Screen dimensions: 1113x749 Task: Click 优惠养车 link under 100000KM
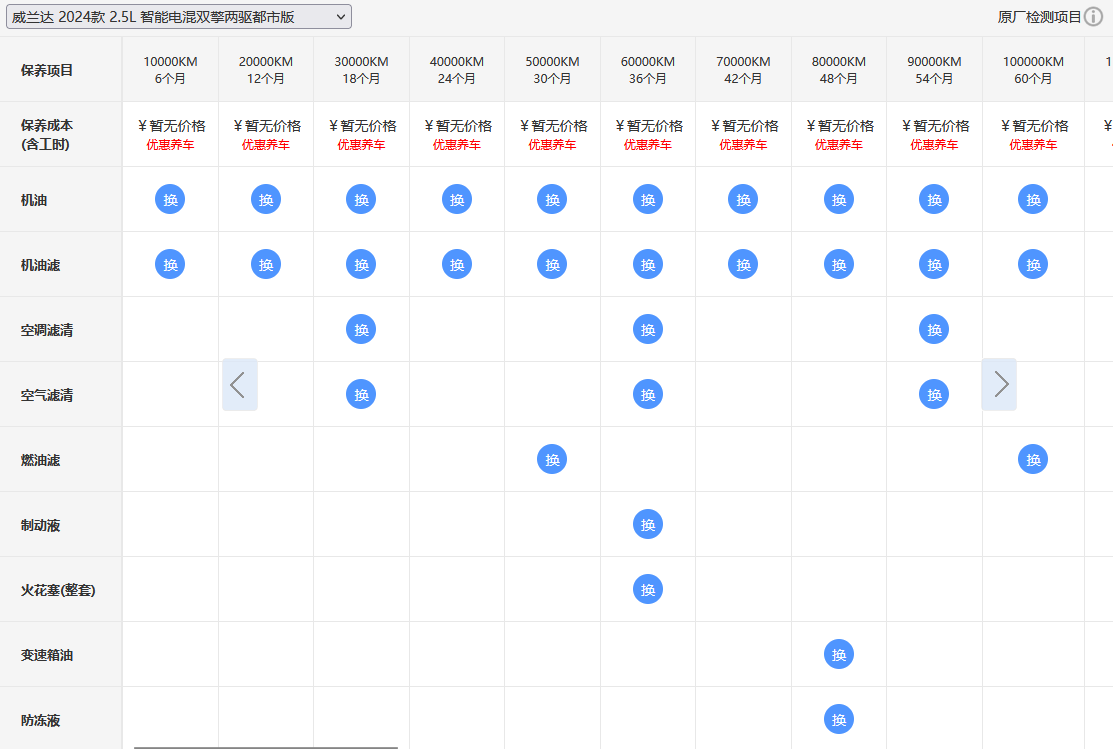(x=1034, y=145)
